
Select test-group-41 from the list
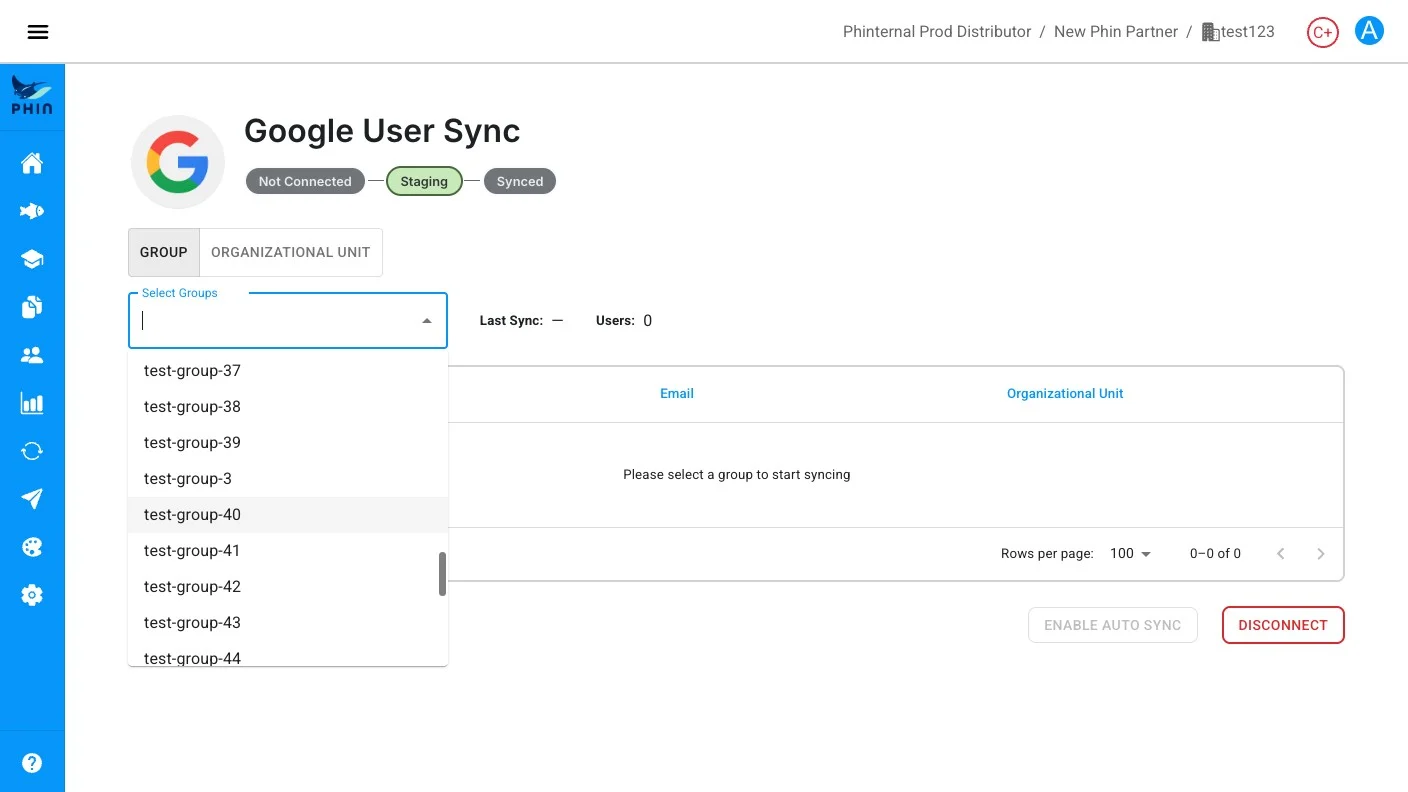pyautogui.click(x=288, y=551)
